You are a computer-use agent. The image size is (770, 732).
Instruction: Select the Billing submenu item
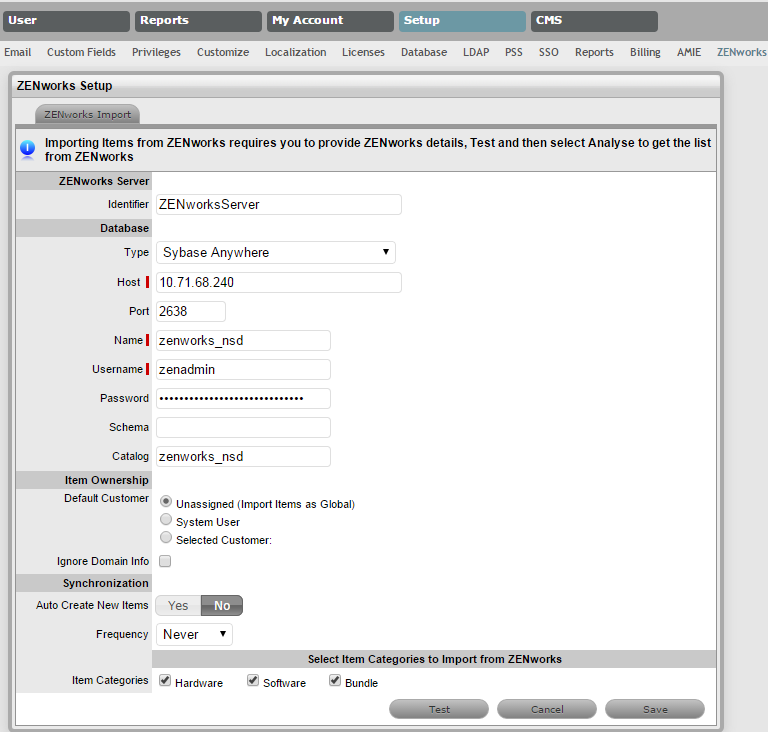645,52
